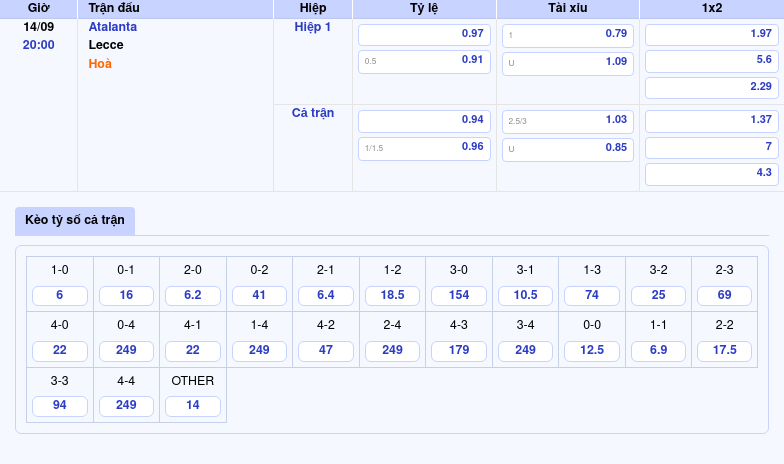Select the orange Hoà draw label
784x464 pixels.
[x=100, y=64]
